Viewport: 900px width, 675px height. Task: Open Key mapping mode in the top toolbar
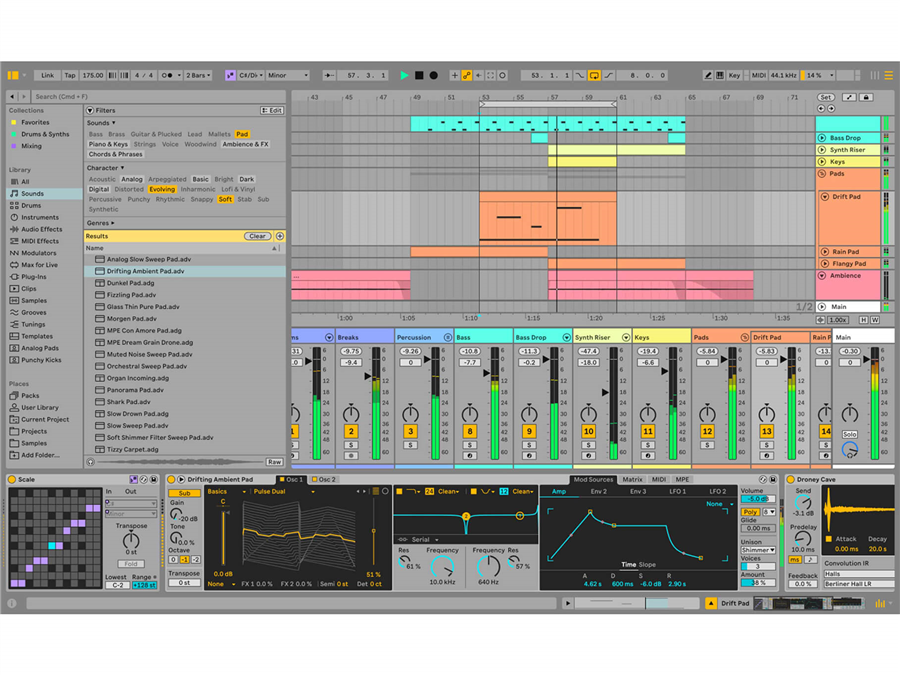pyautogui.click(x=733, y=73)
